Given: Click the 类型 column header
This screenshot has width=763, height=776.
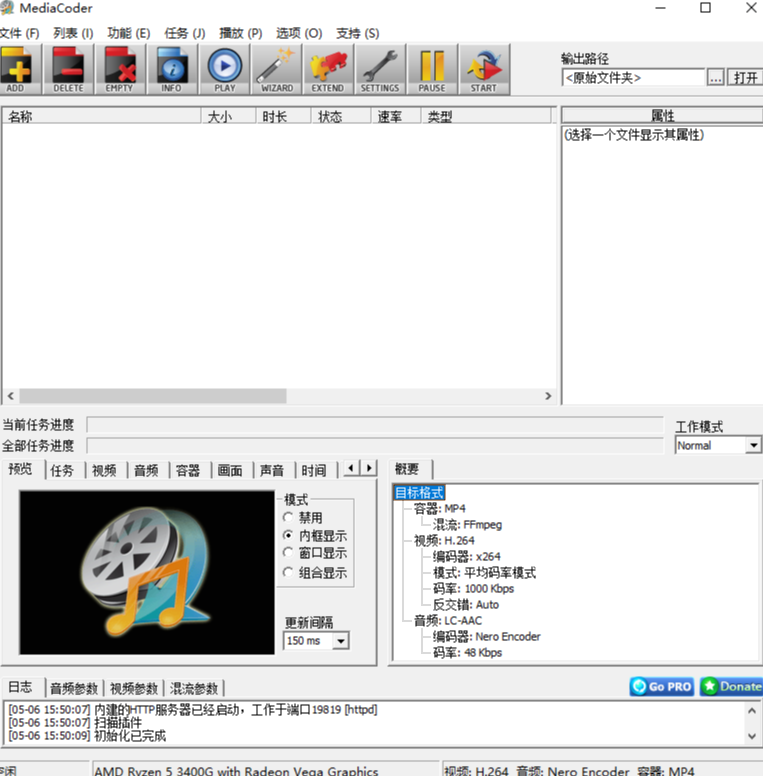Looking at the screenshot, I should [x=486, y=117].
